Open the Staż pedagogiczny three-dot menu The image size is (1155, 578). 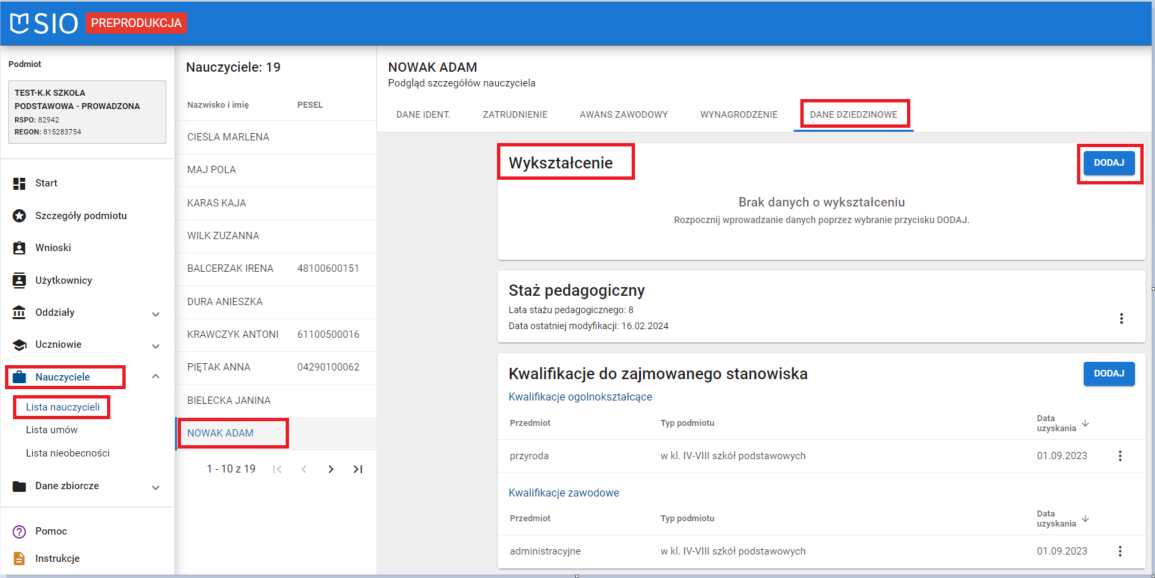pyautogui.click(x=1121, y=318)
